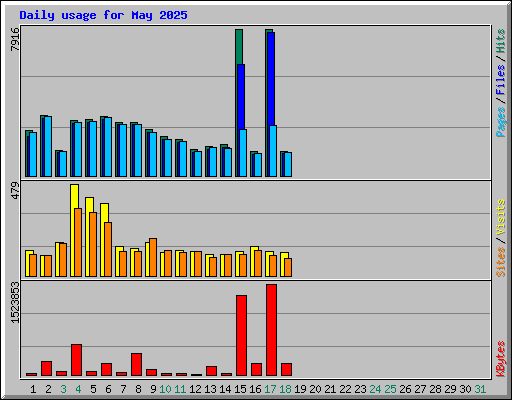Select day 29 on the x-axis
Viewport: 512px width, 400px height.
point(450,389)
